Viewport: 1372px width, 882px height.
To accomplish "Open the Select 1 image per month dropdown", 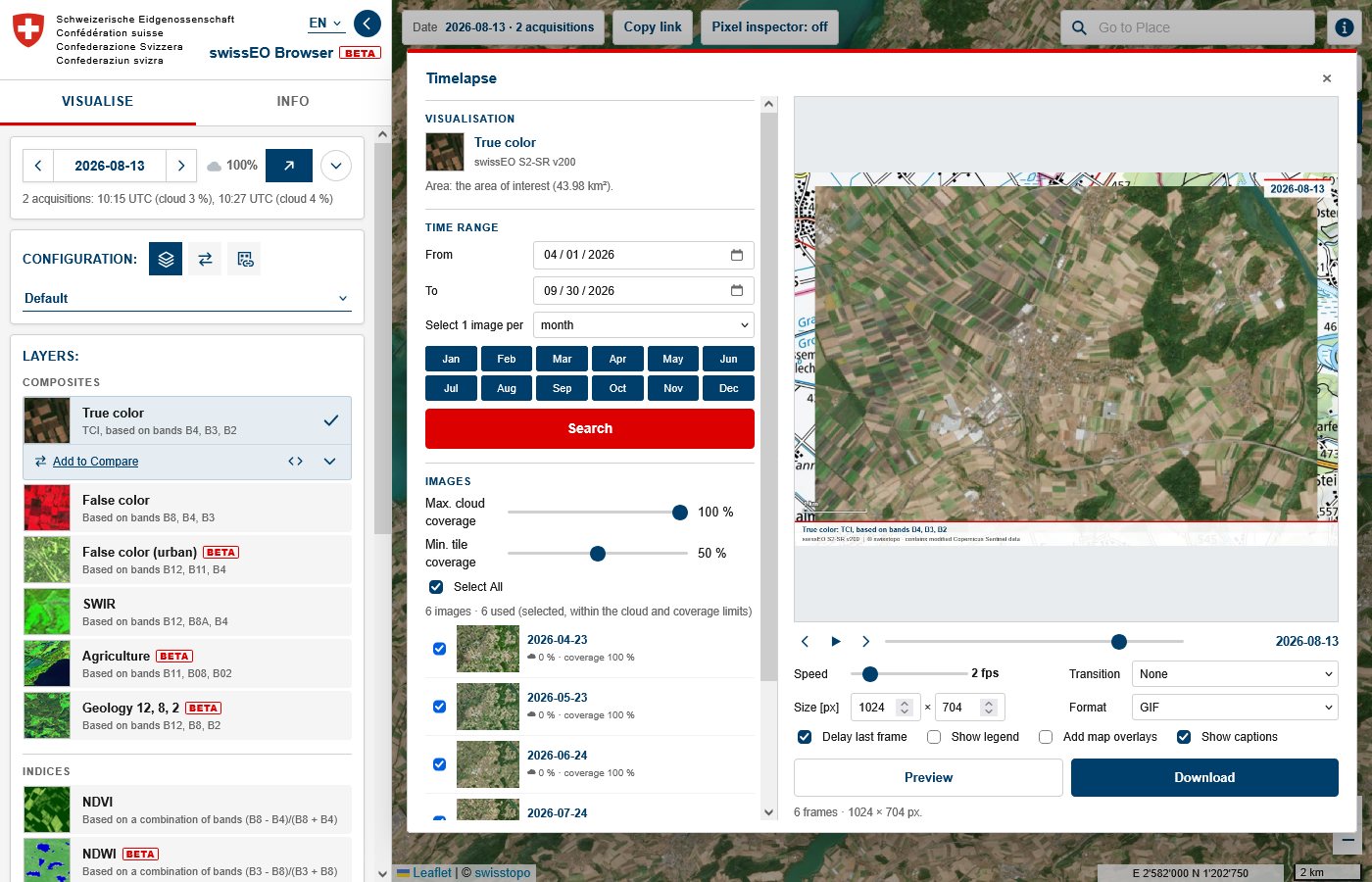I will (x=644, y=325).
